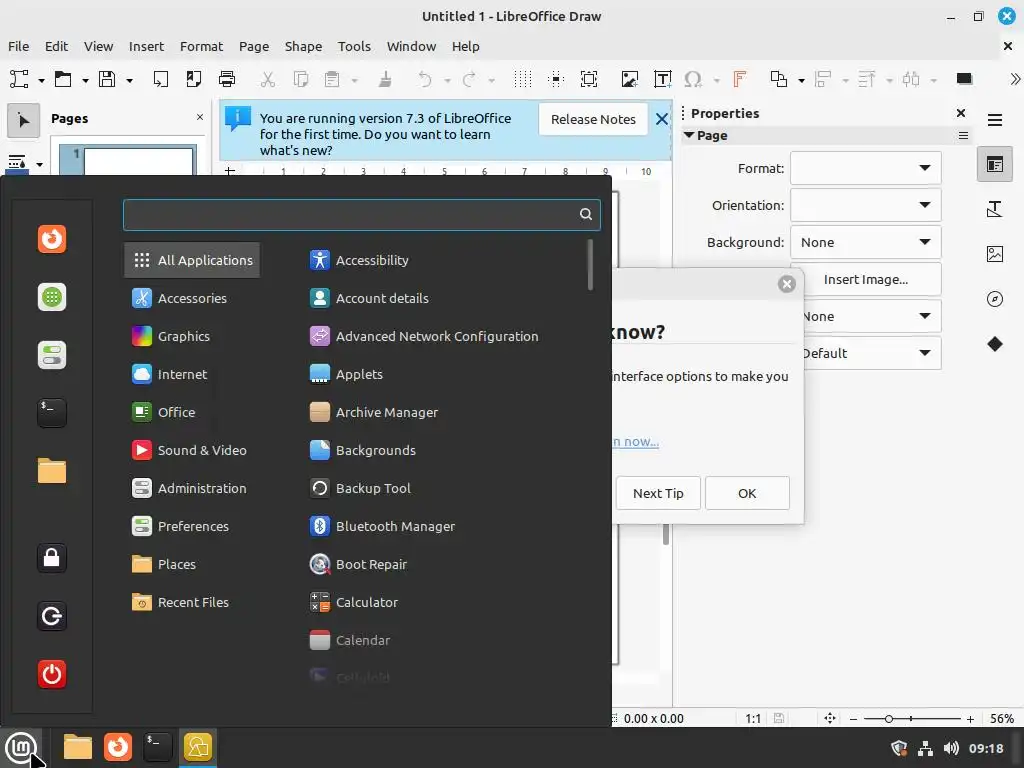Click the Cut scissors icon
The width and height of the screenshot is (1024, 768).
pyautogui.click(x=267, y=79)
